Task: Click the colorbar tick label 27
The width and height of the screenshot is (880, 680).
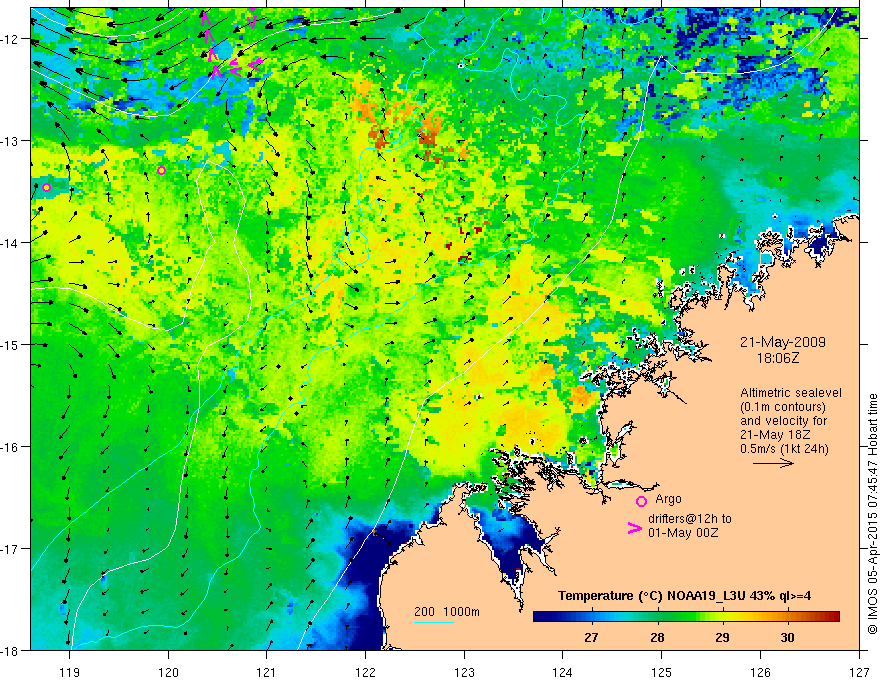Action: pos(591,637)
